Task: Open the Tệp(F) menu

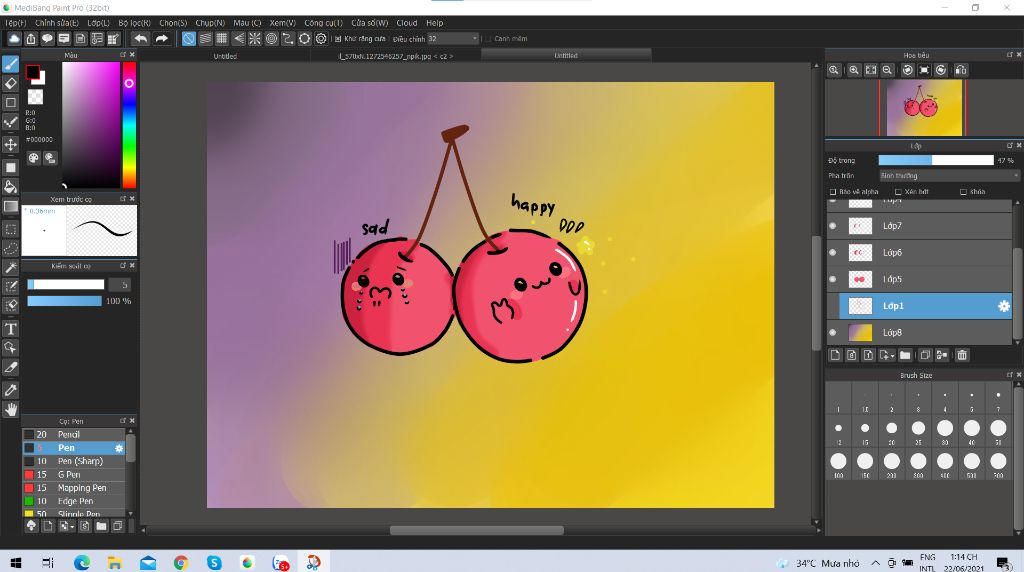Action: point(15,23)
